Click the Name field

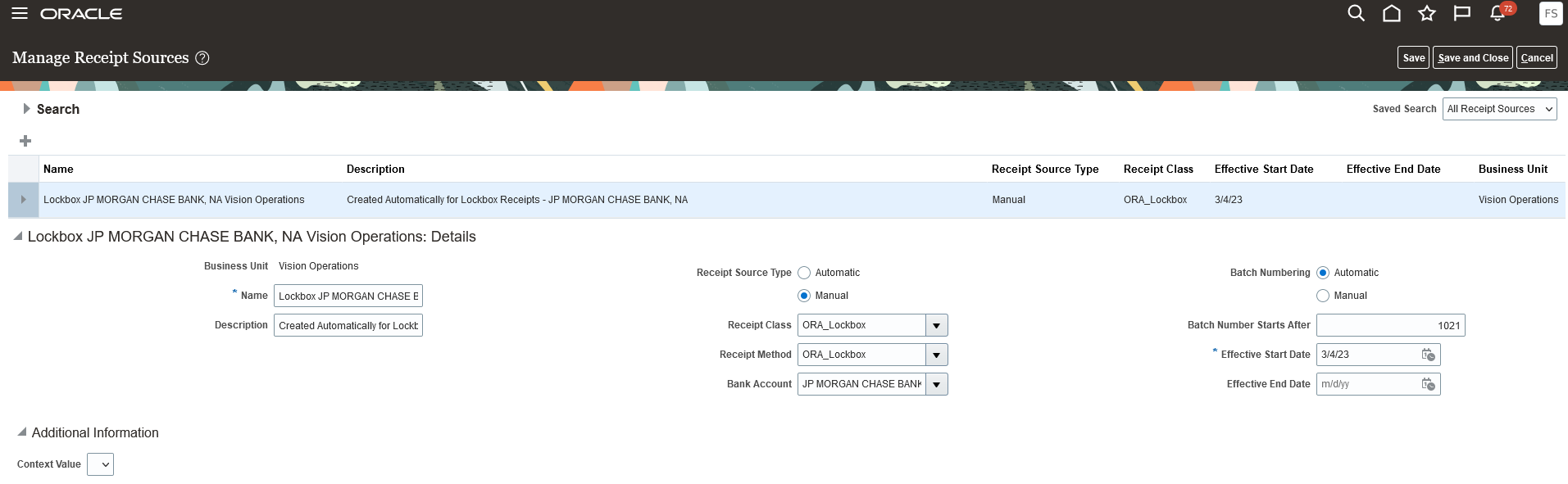point(348,296)
